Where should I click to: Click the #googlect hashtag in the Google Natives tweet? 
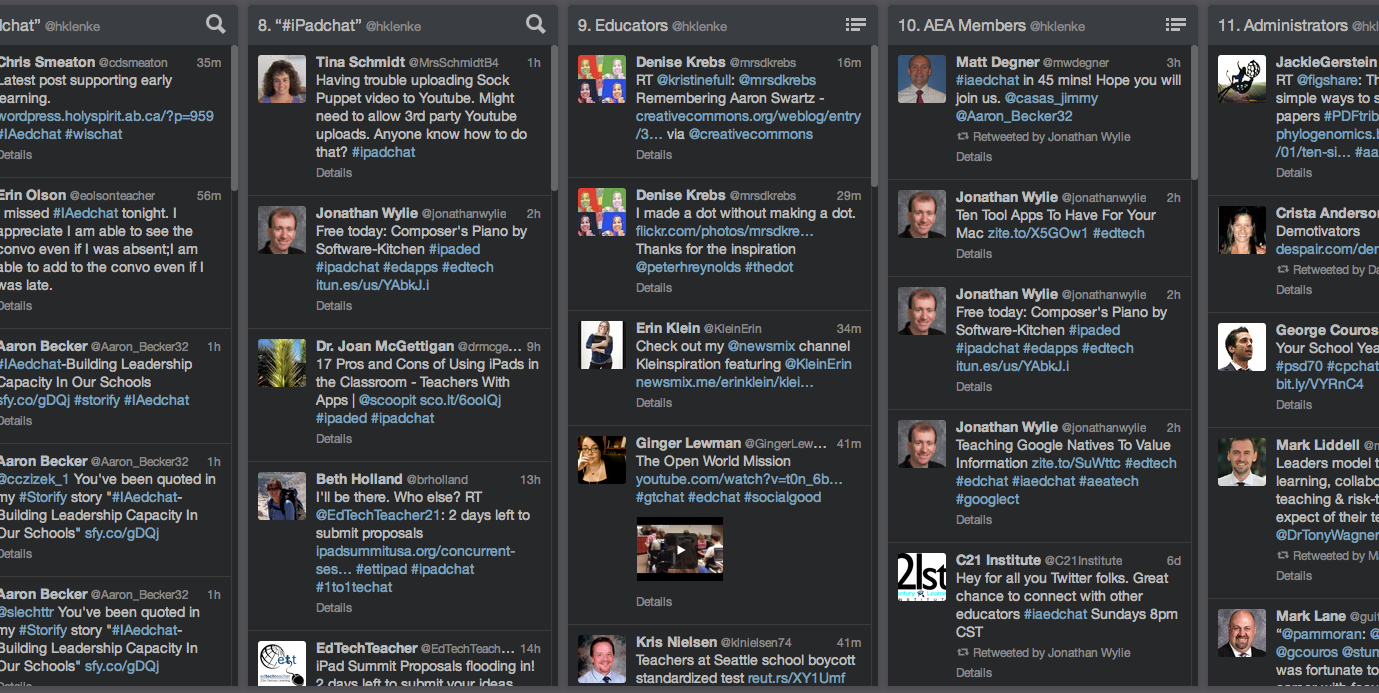click(988, 499)
